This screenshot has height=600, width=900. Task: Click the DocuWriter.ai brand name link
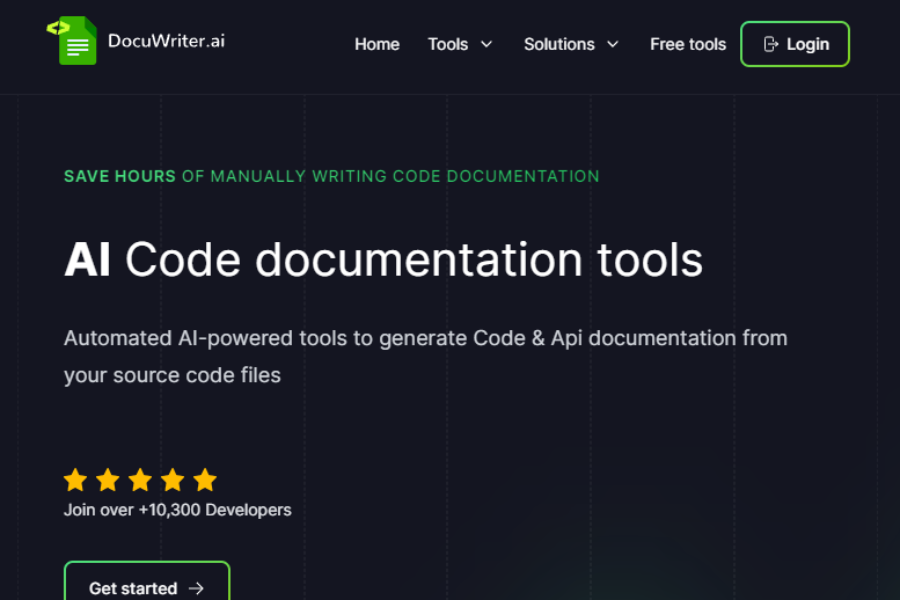166,41
